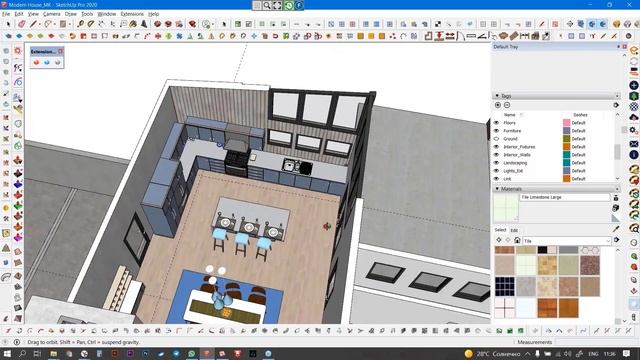The height and width of the screenshot is (360, 640).
Task: Select the Eraser tool
Action: (22, 24)
